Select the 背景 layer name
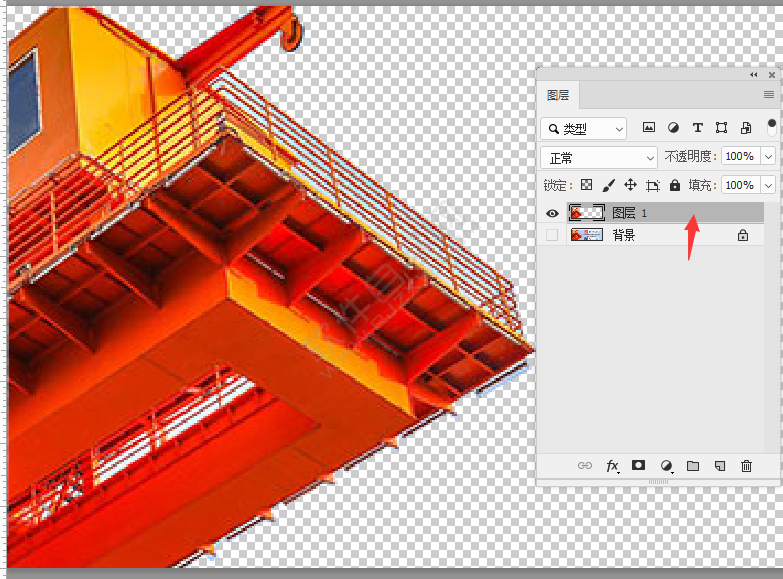Viewport: 783px width, 579px height. pyautogui.click(x=624, y=235)
